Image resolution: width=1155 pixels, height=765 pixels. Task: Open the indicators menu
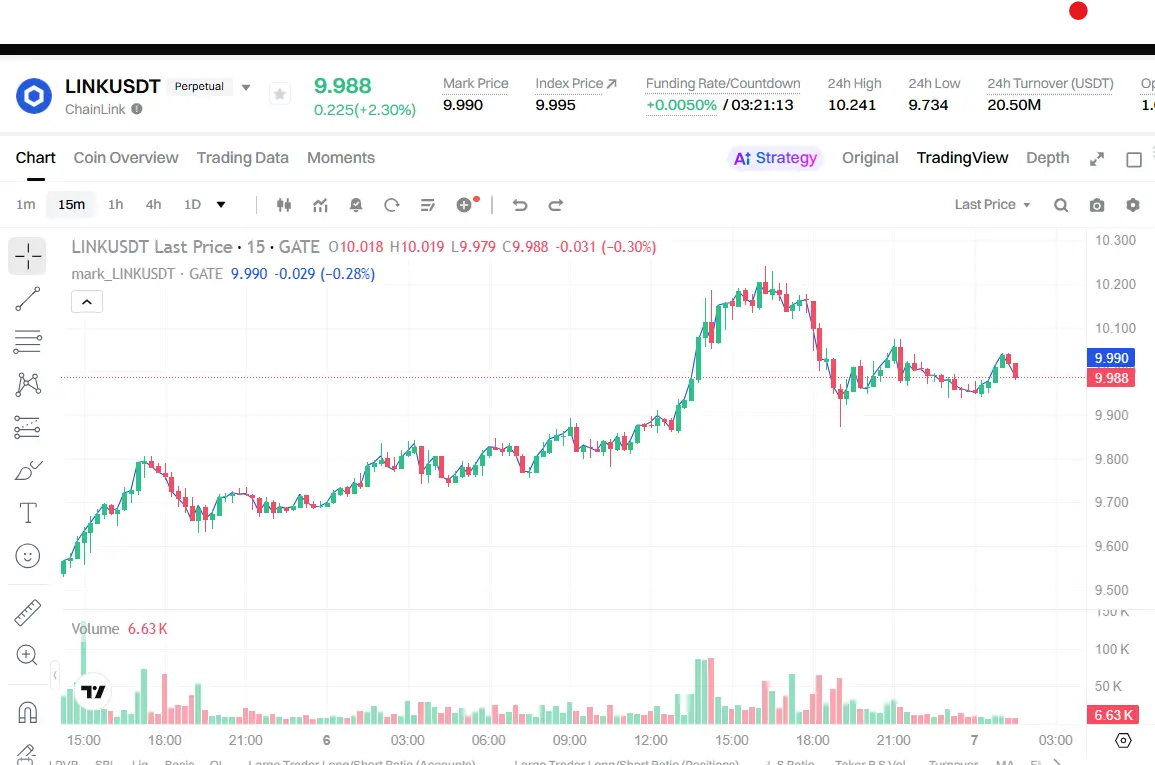tap(320, 205)
